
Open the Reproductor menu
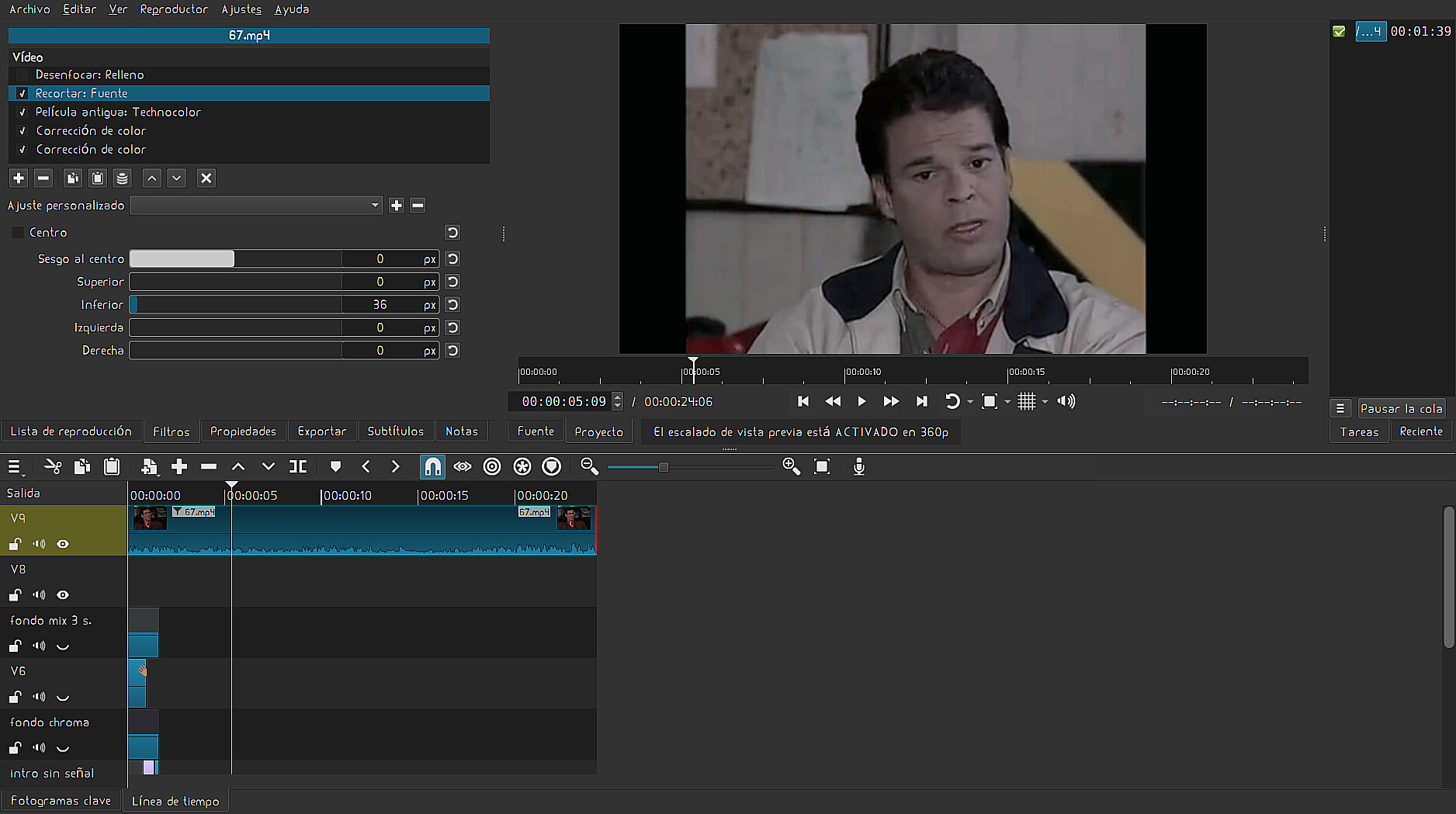[x=174, y=9]
